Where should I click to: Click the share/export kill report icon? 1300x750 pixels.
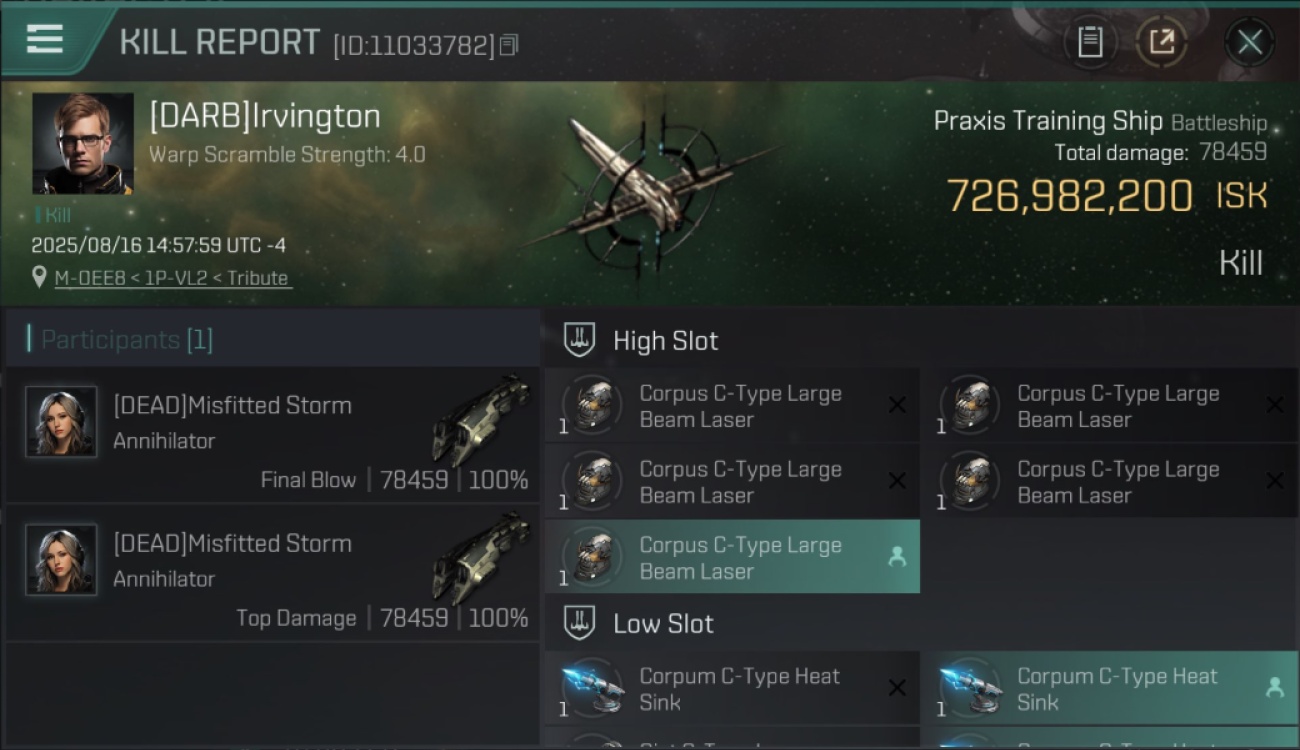click(1161, 42)
